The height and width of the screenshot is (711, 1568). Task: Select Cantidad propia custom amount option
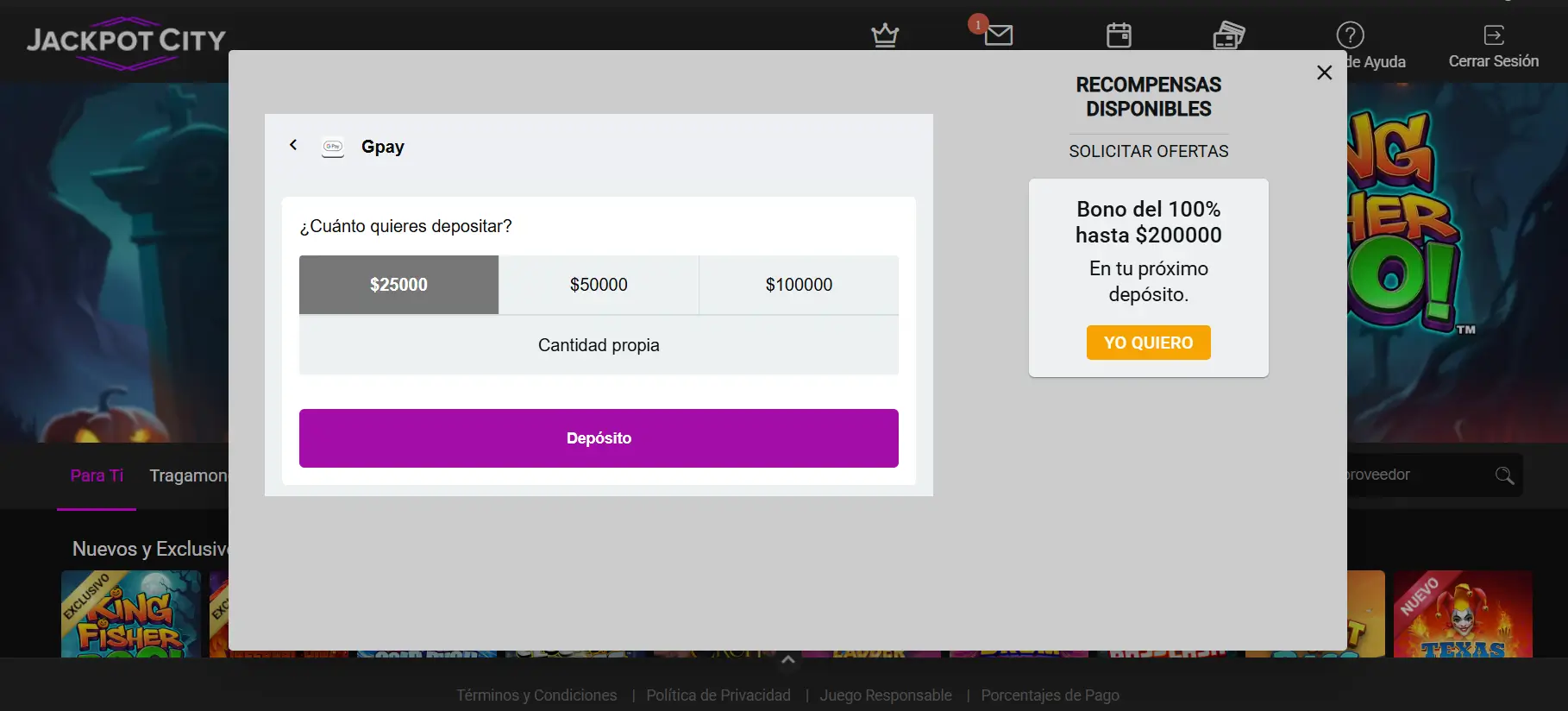(x=599, y=345)
